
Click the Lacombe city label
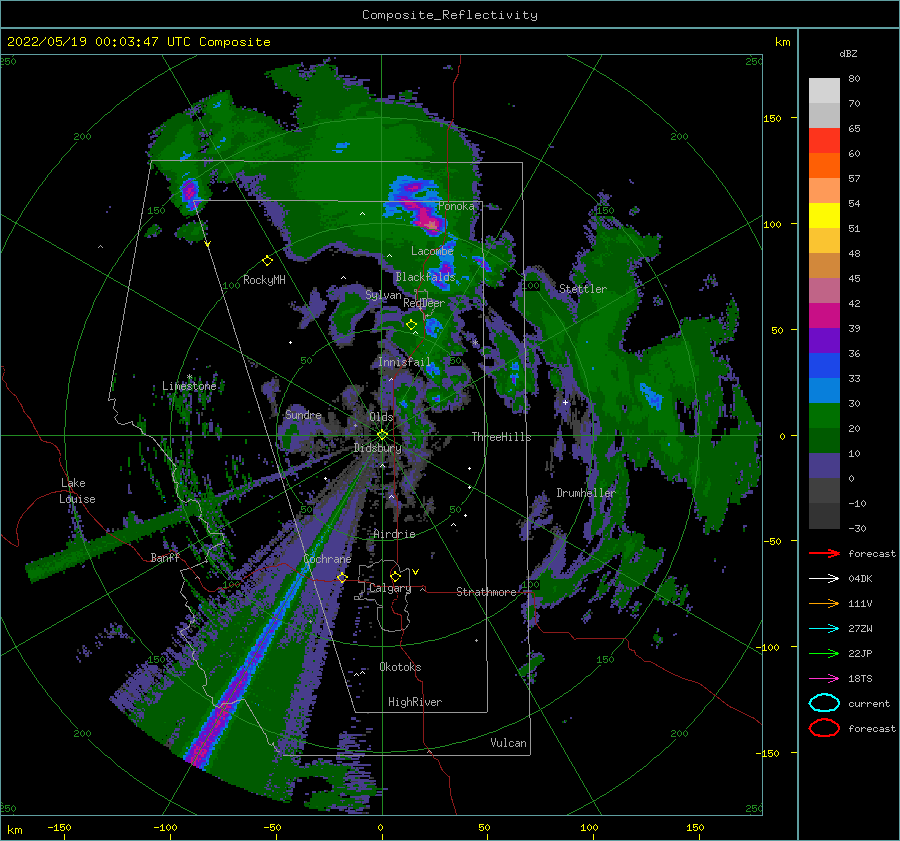[432, 251]
